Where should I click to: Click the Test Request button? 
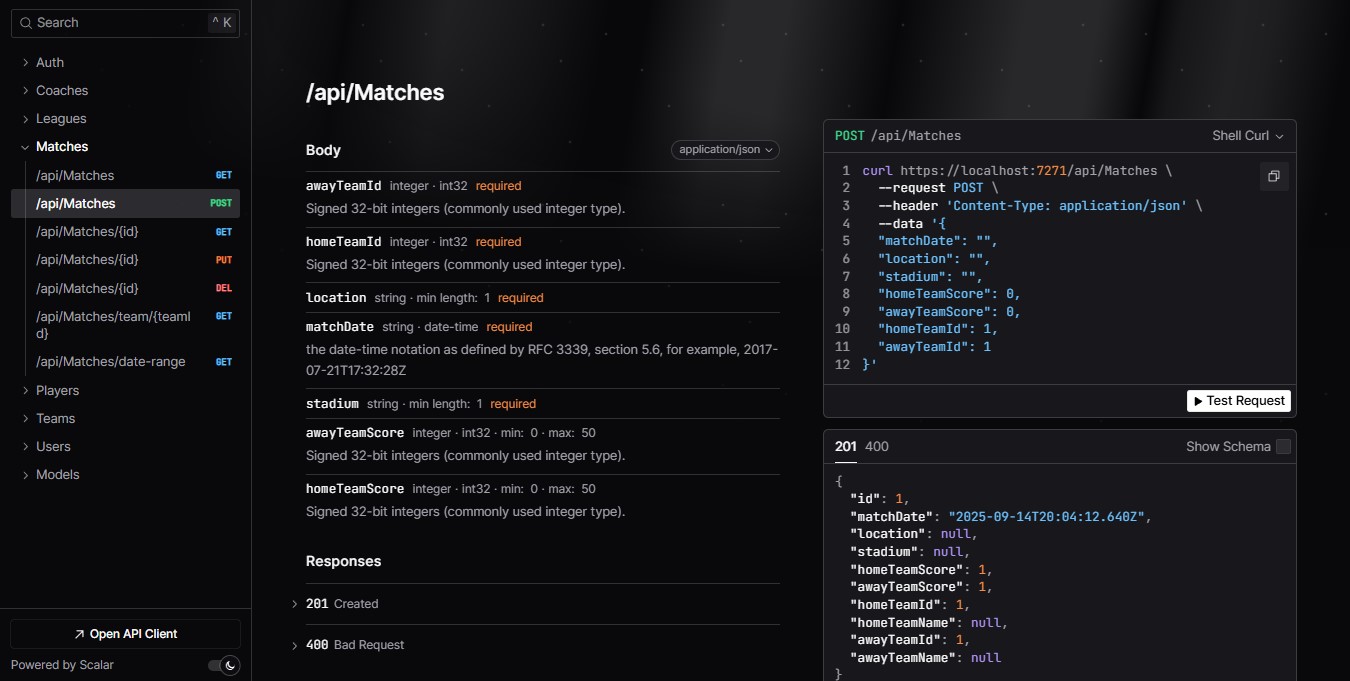(x=1239, y=400)
